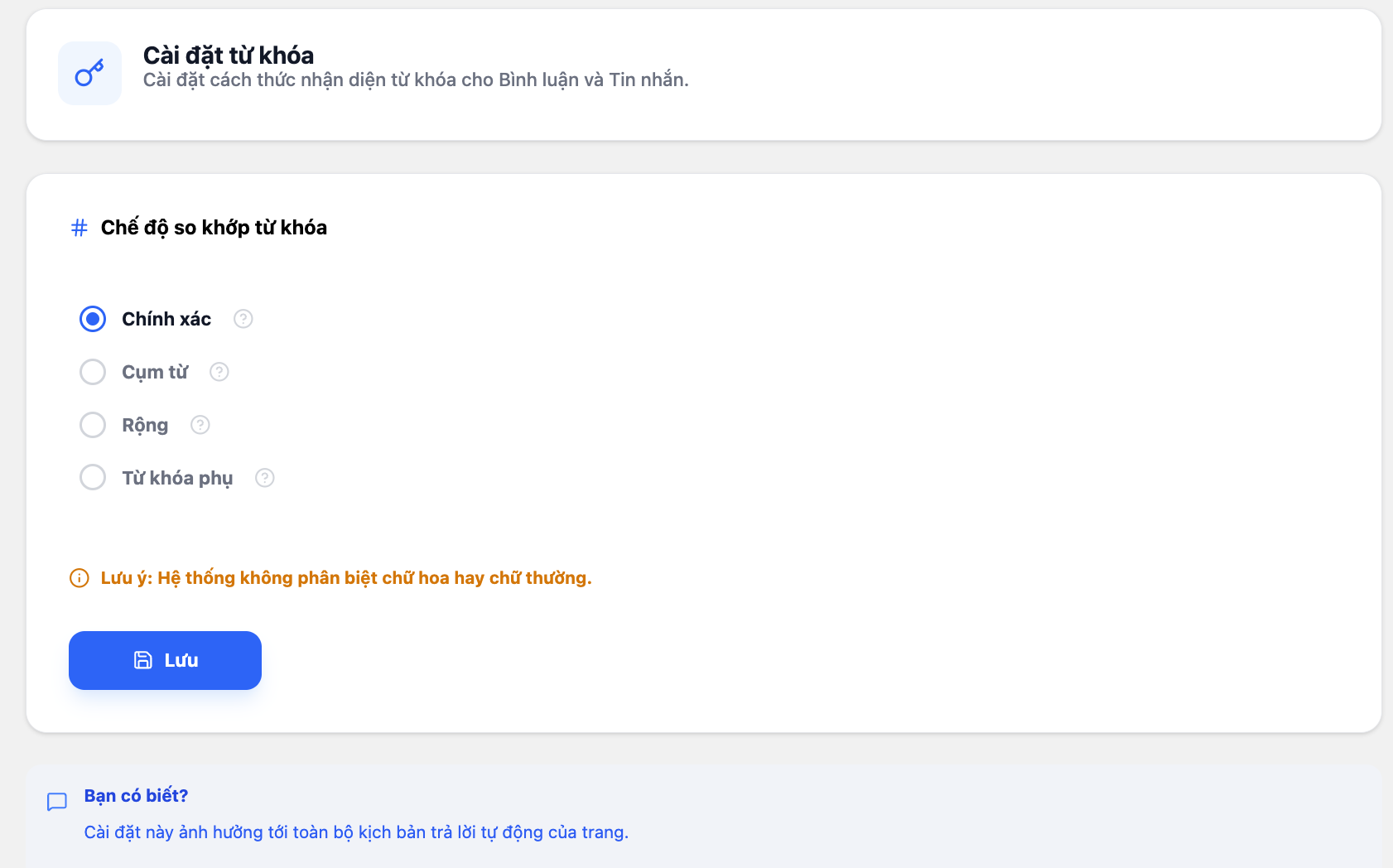
Task: Select the Cụm từ radio button
Action: pyautogui.click(x=93, y=372)
